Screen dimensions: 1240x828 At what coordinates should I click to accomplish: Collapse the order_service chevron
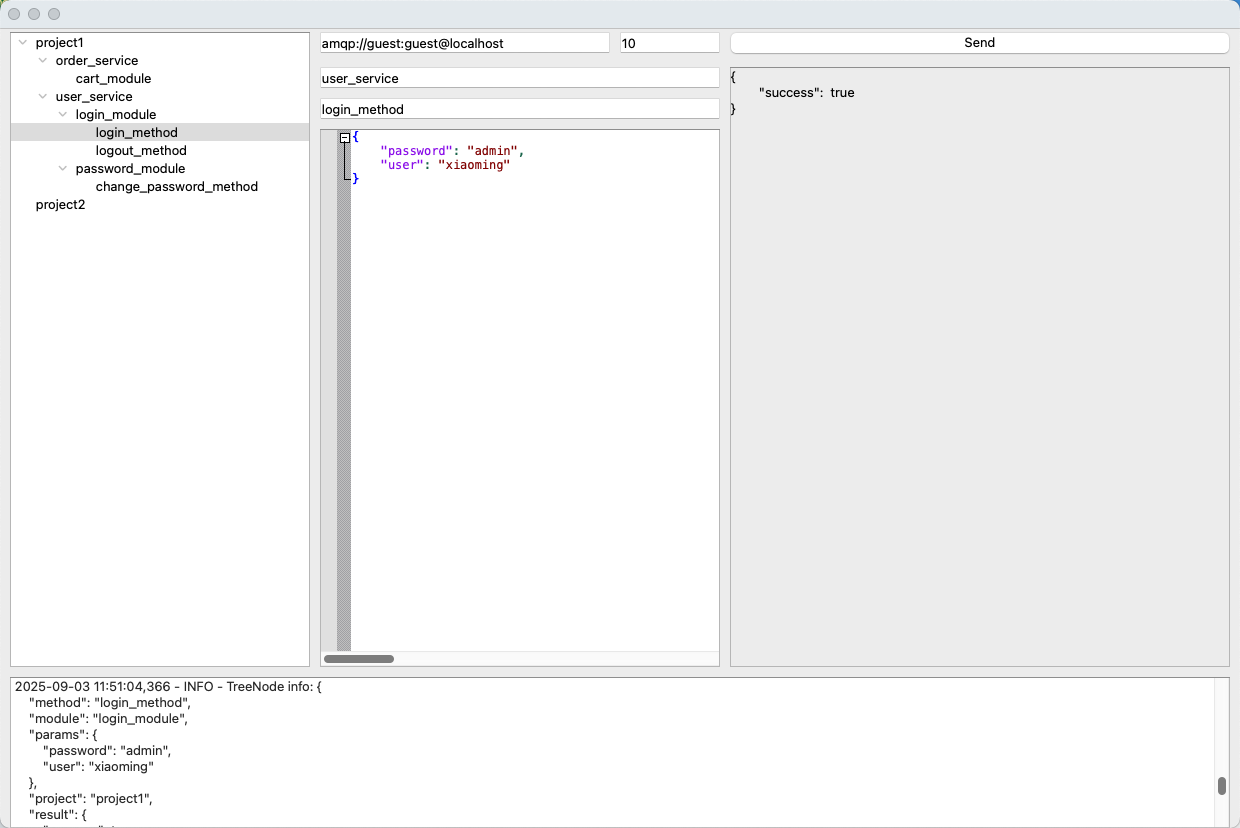pyautogui.click(x=43, y=61)
